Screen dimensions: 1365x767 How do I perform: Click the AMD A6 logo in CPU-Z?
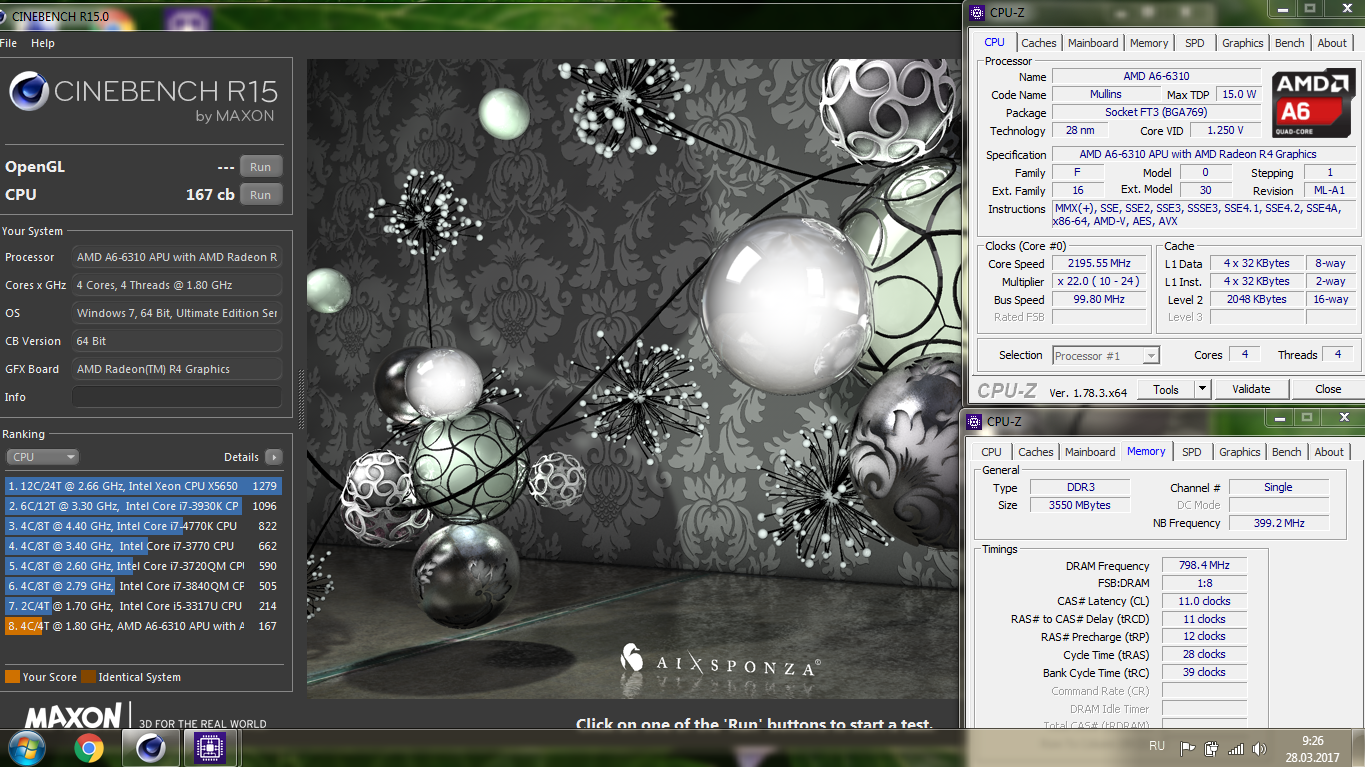(x=1313, y=103)
